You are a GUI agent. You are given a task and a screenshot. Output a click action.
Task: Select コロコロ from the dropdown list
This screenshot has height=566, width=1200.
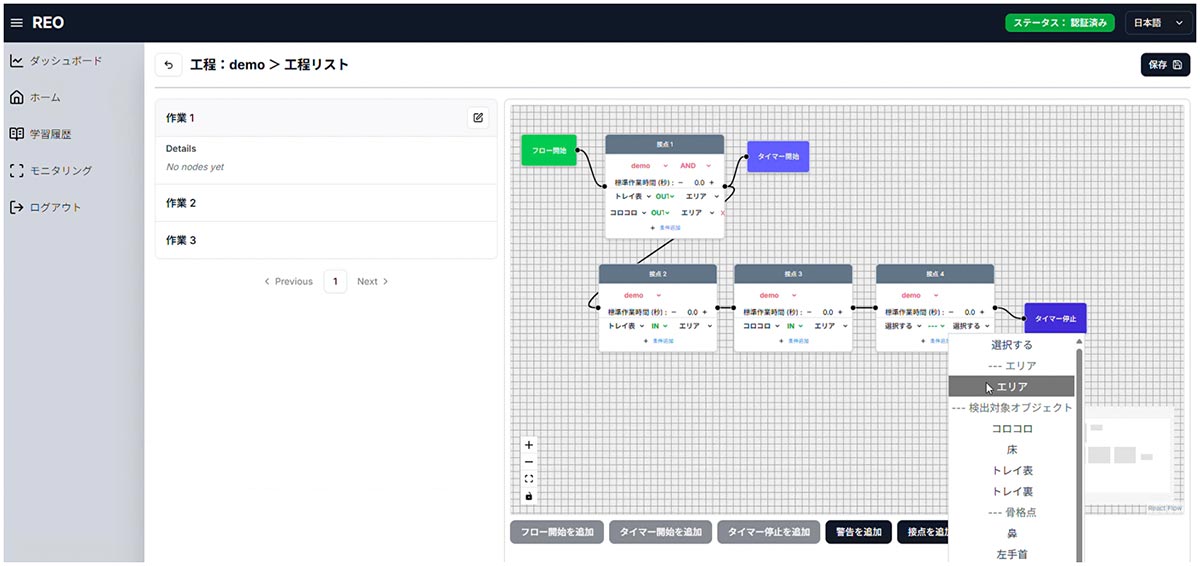click(x=1012, y=429)
